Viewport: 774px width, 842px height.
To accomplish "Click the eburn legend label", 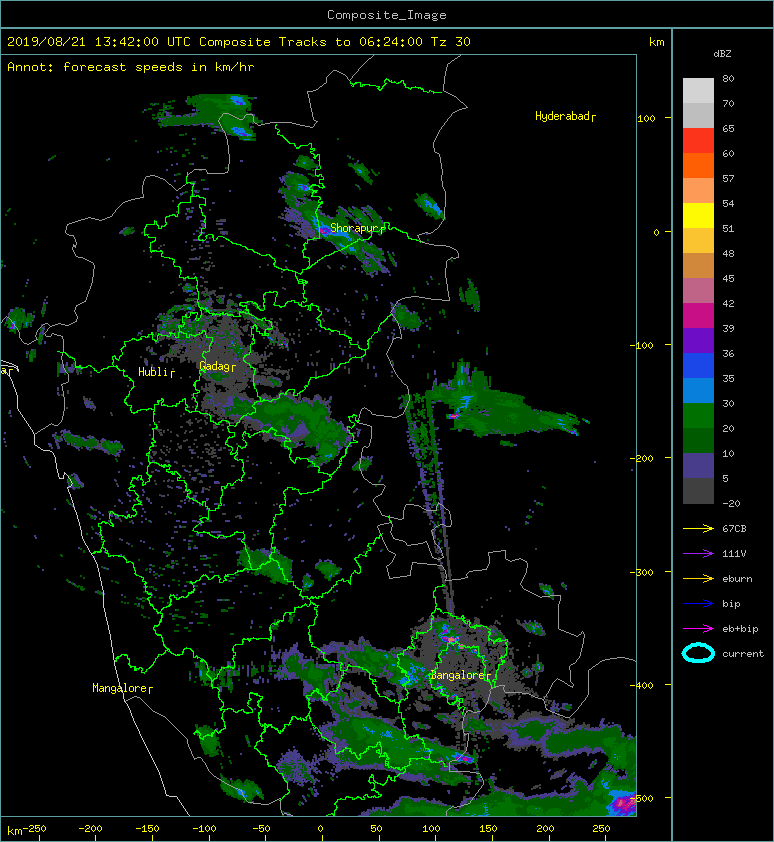I will pos(737,579).
